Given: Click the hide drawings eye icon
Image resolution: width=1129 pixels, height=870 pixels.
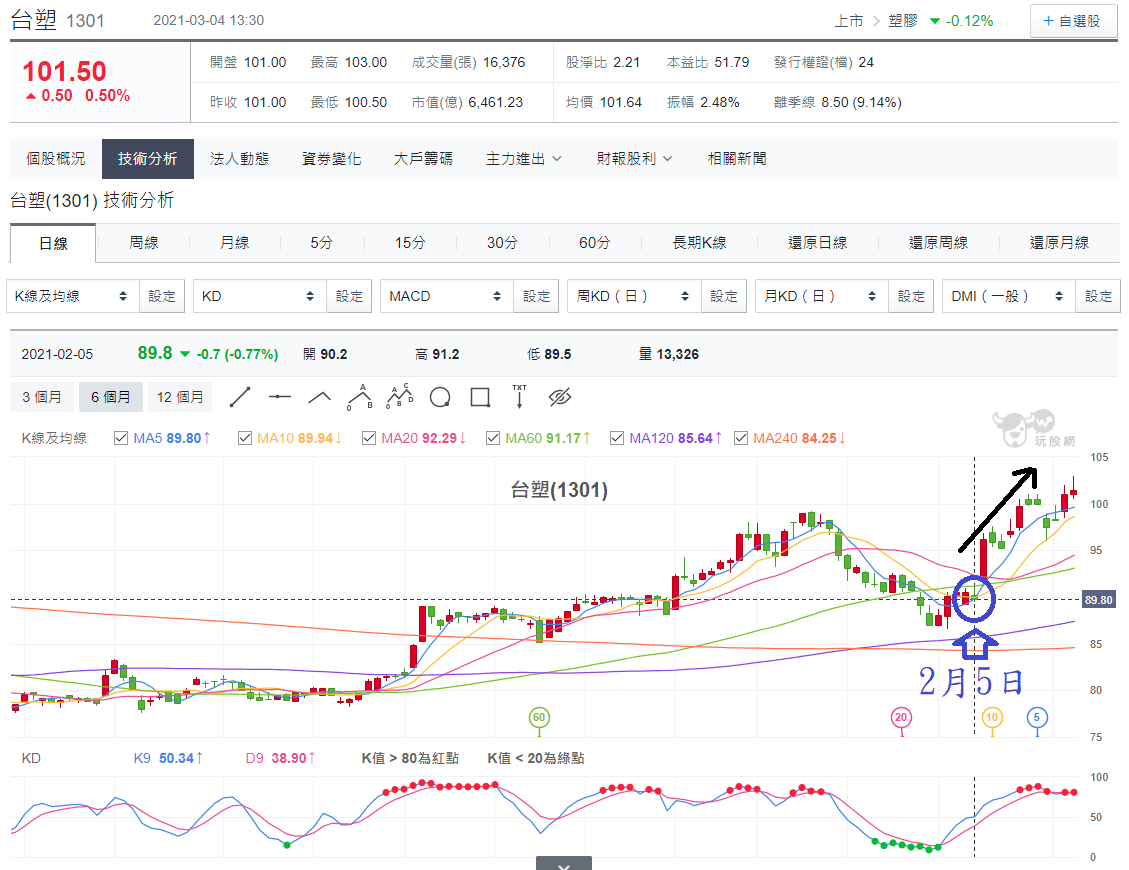Looking at the screenshot, I should click(559, 397).
